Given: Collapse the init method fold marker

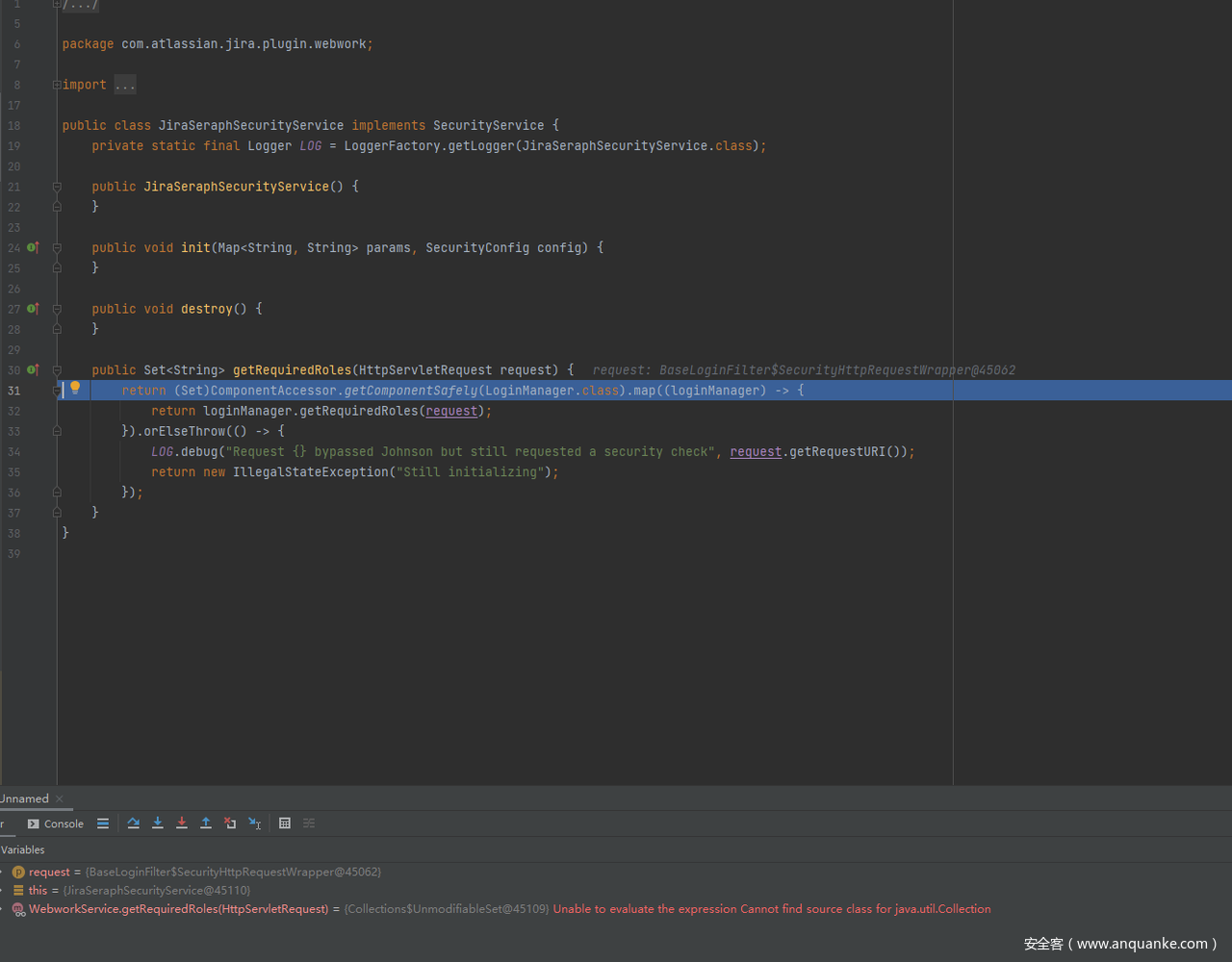Looking at the screenshot, I should click(x=57, y=248).
